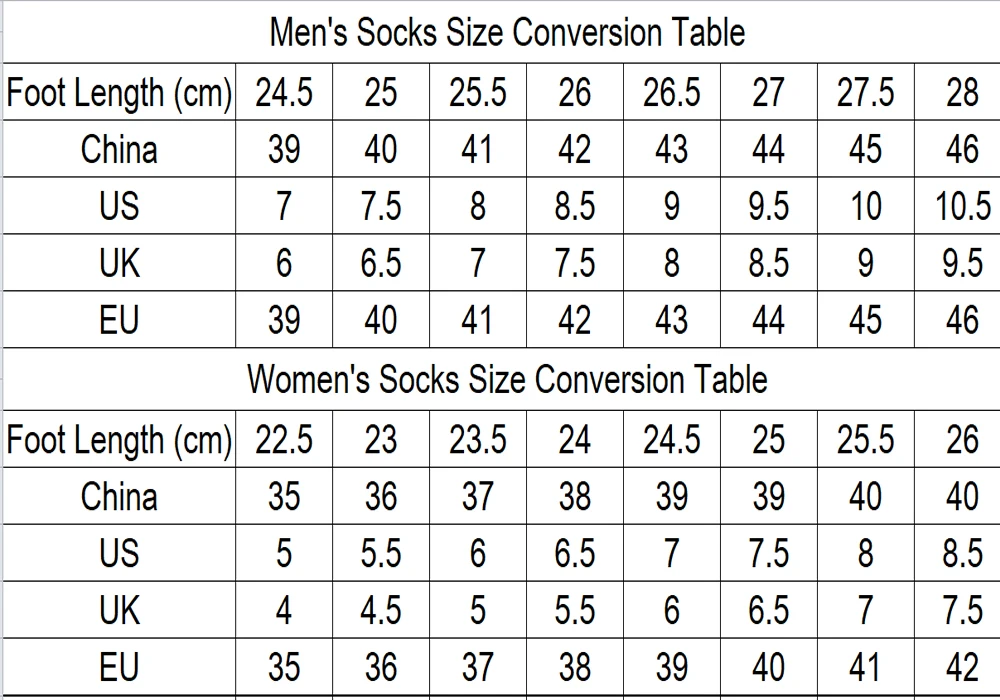Click the women's US size 5.5 cell
1000x700 pixels.
point(381,553)
